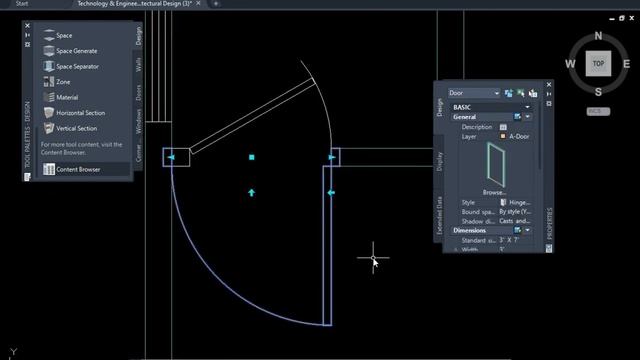
Task: Collapse the Dimensions section arrow
Action: click(528, 230)
